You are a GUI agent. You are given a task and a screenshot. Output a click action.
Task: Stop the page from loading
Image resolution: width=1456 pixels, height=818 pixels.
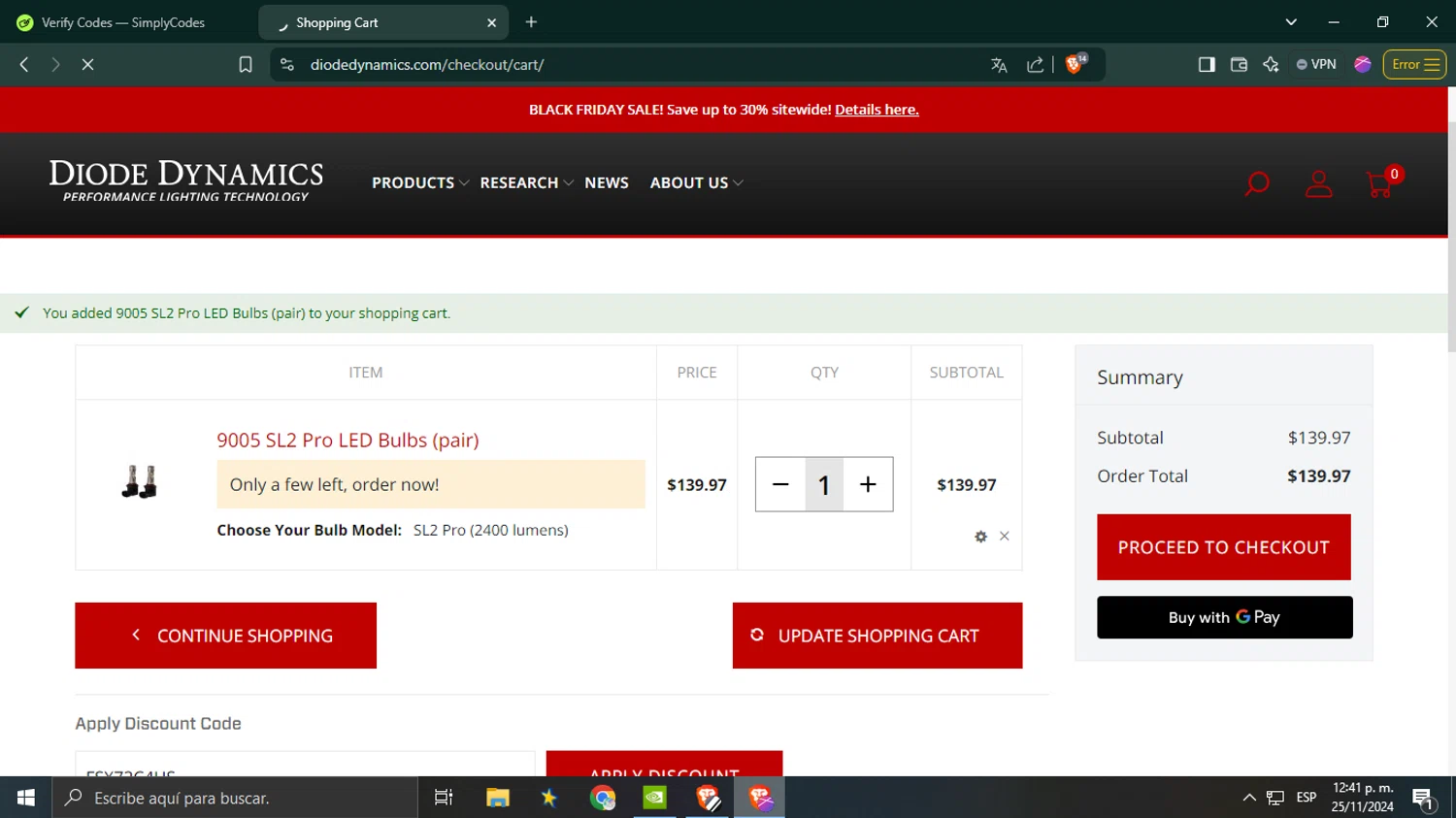[x=87, y=65]
